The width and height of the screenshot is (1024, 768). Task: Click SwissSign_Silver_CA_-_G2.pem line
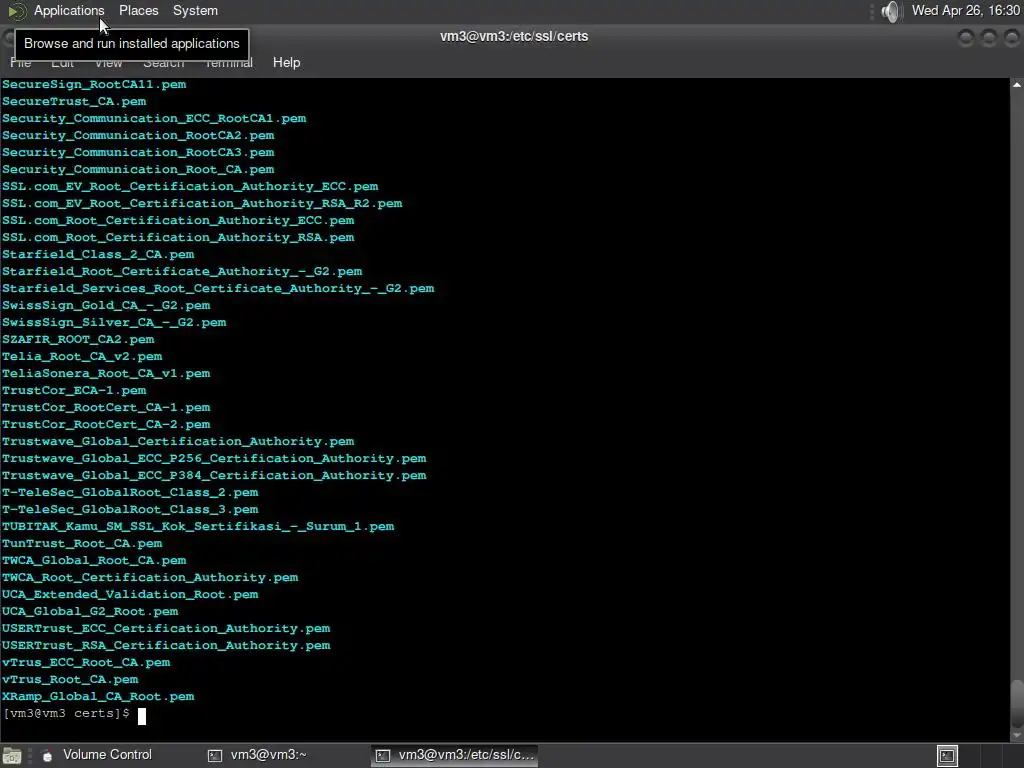(x=114, y=322)
